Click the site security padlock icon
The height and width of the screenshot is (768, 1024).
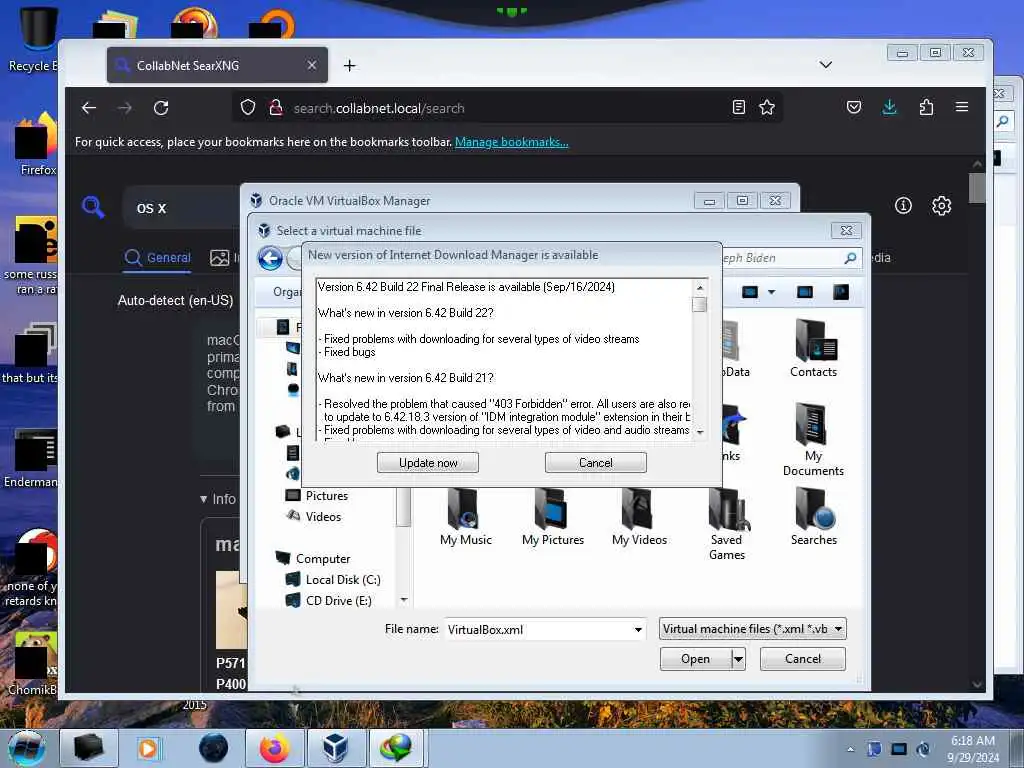[276, 107]
